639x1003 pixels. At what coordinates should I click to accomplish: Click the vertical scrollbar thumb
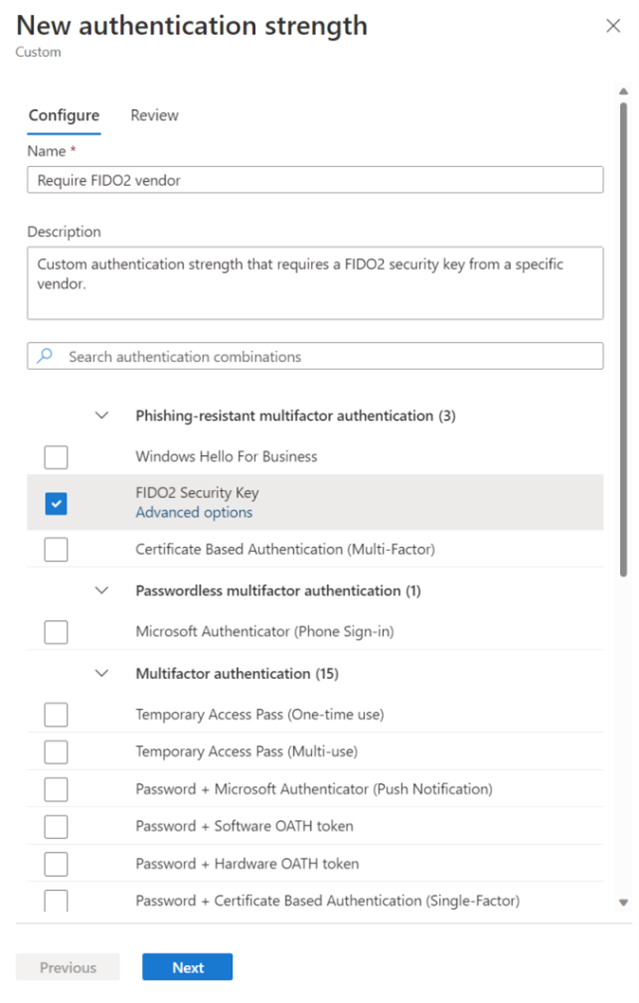(x=624, y=339)
